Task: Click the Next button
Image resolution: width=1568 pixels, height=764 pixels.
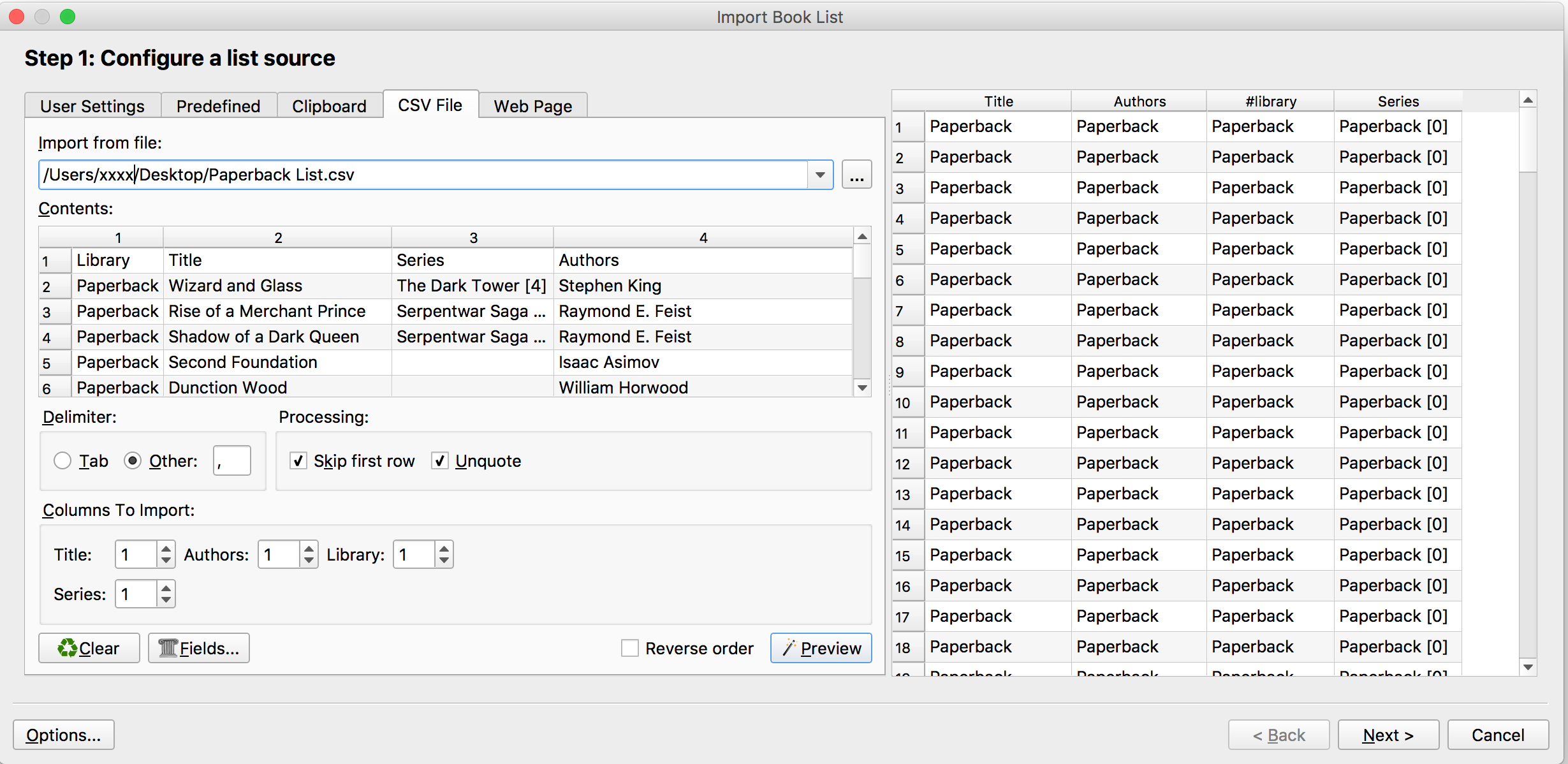Action: 1388,735
